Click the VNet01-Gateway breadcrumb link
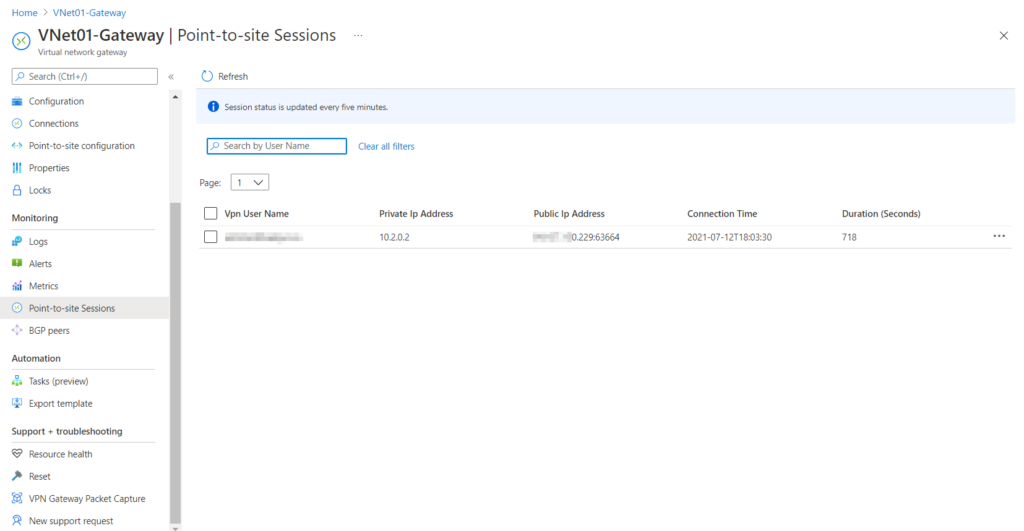The width and height of the screenshot is (1024, 531). click(89, 12)
